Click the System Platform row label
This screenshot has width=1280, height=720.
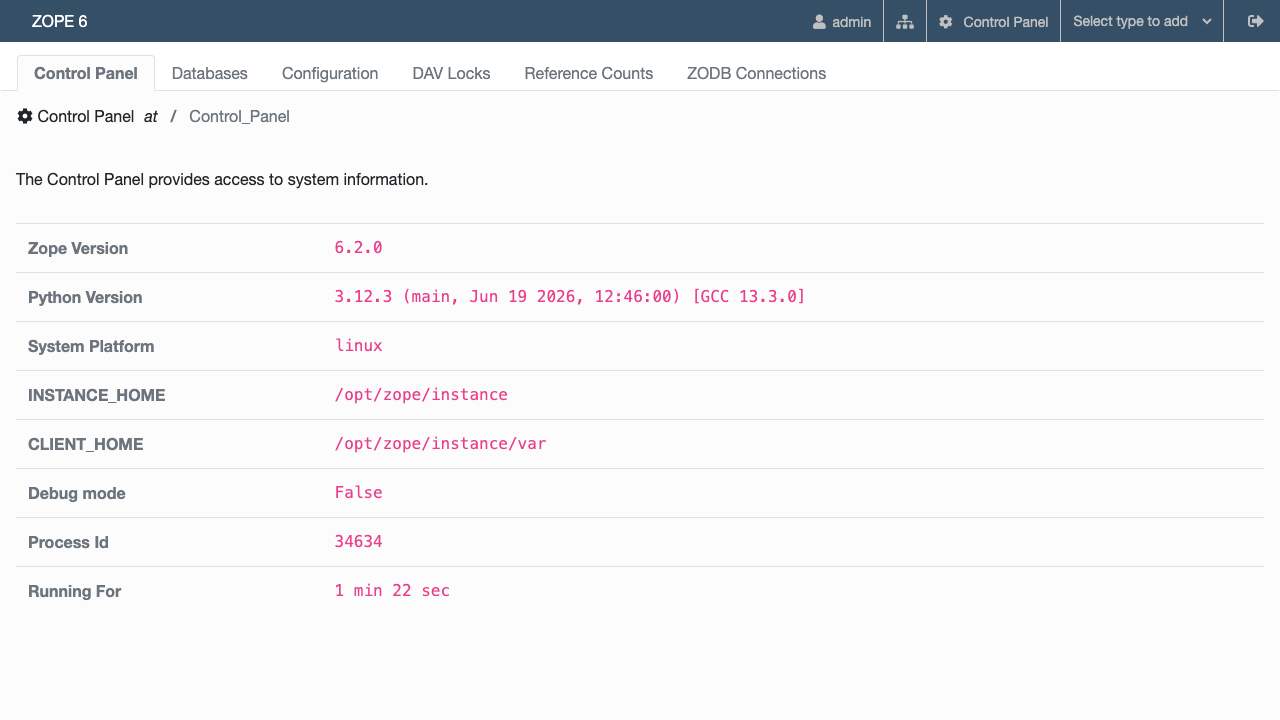[x=91, y=346]
